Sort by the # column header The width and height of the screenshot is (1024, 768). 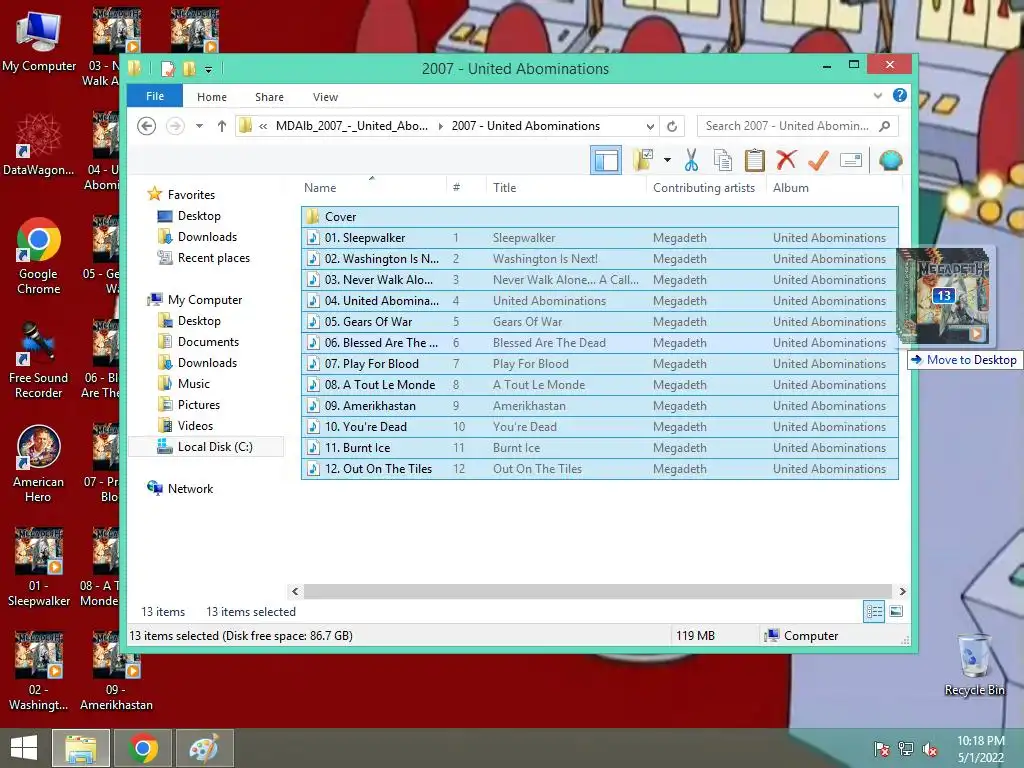[x=456, y=187]
